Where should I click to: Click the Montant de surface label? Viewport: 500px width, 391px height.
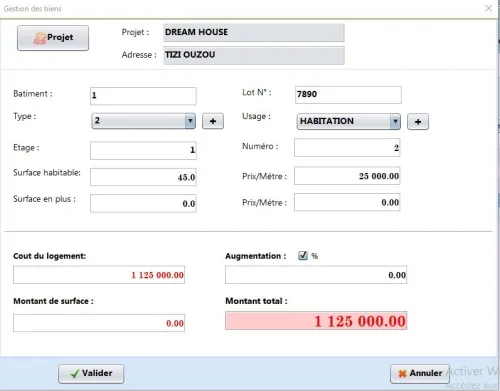53,301
